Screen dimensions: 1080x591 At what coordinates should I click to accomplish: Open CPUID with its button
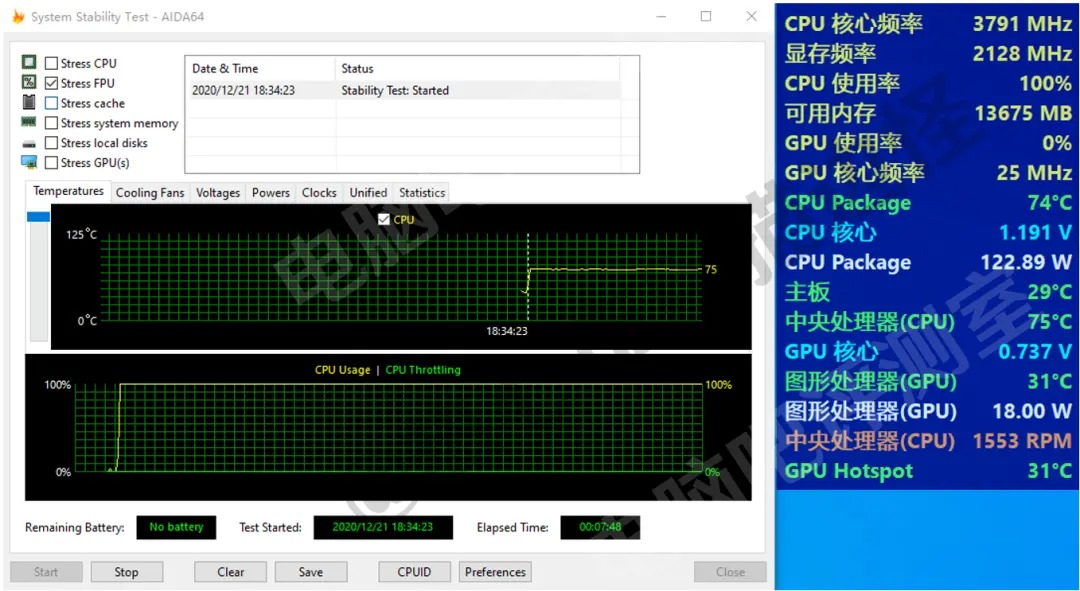pos(414,571)
